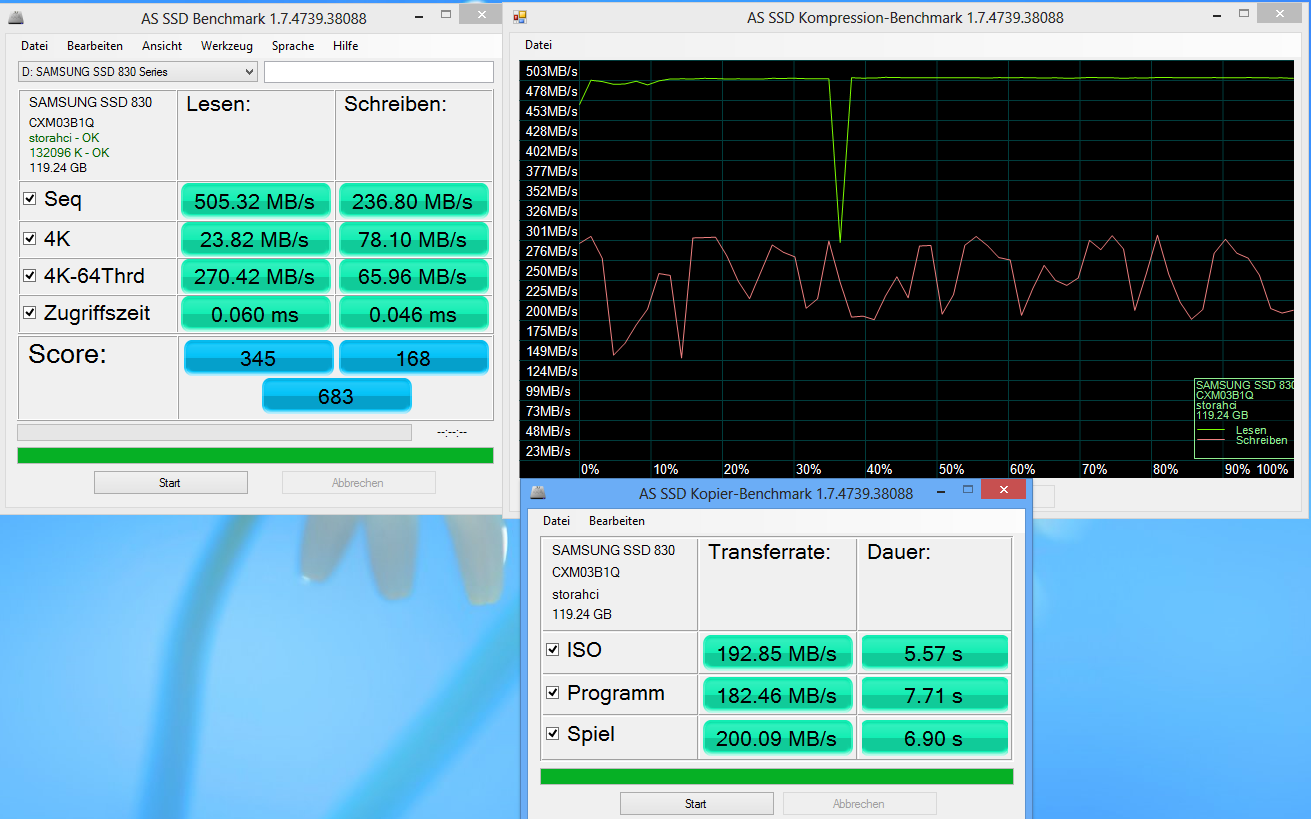1311x819 pixels.
Task: Click the 'Lesen:' column header
Action: click(218, 104)
